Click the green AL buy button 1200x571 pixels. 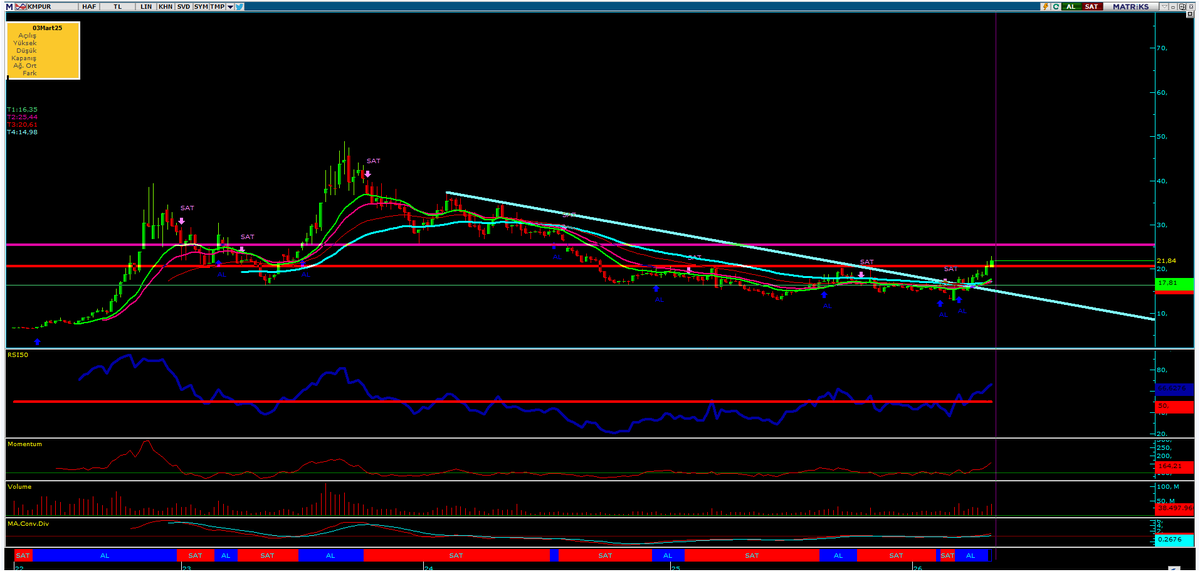click(x=1071, y=7)
